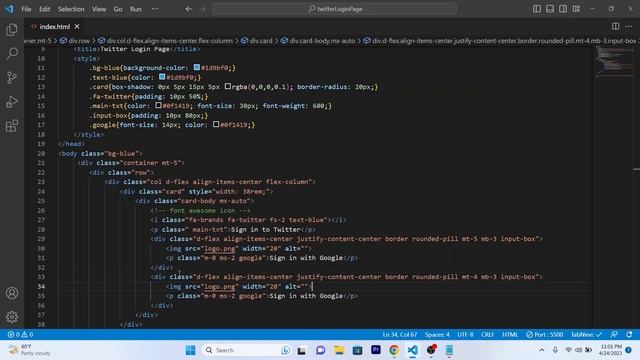Click the rgba color swatch on the .card line
Image resolution: width=640 pixels, height=360 pixels.
[228, 86]
